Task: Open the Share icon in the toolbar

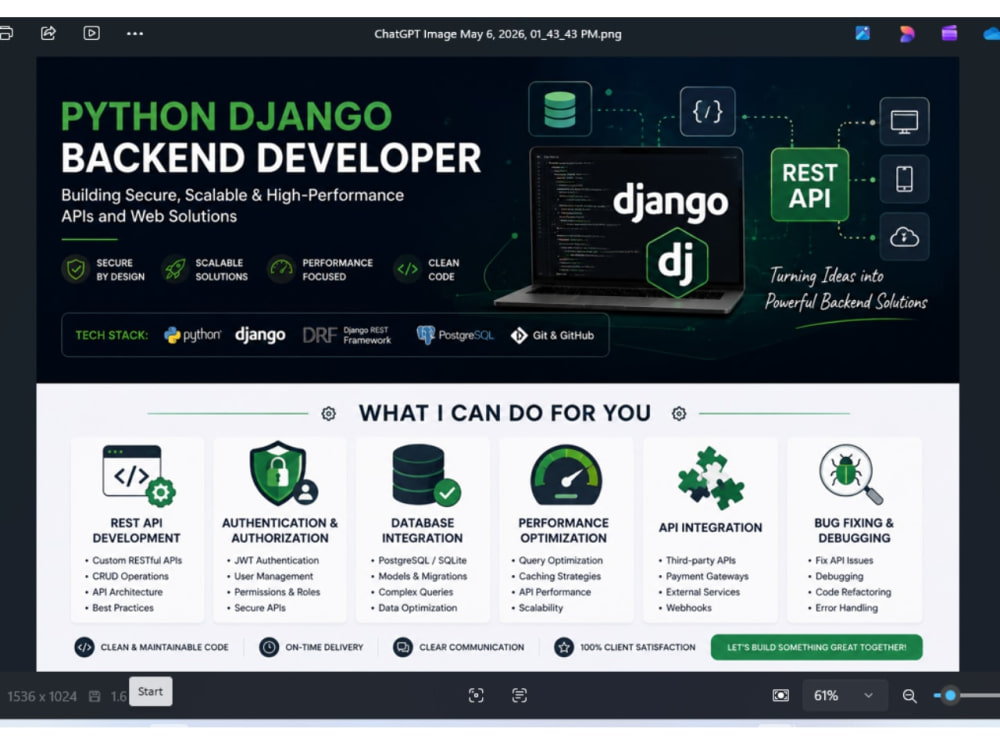Action: coord(48,33)
